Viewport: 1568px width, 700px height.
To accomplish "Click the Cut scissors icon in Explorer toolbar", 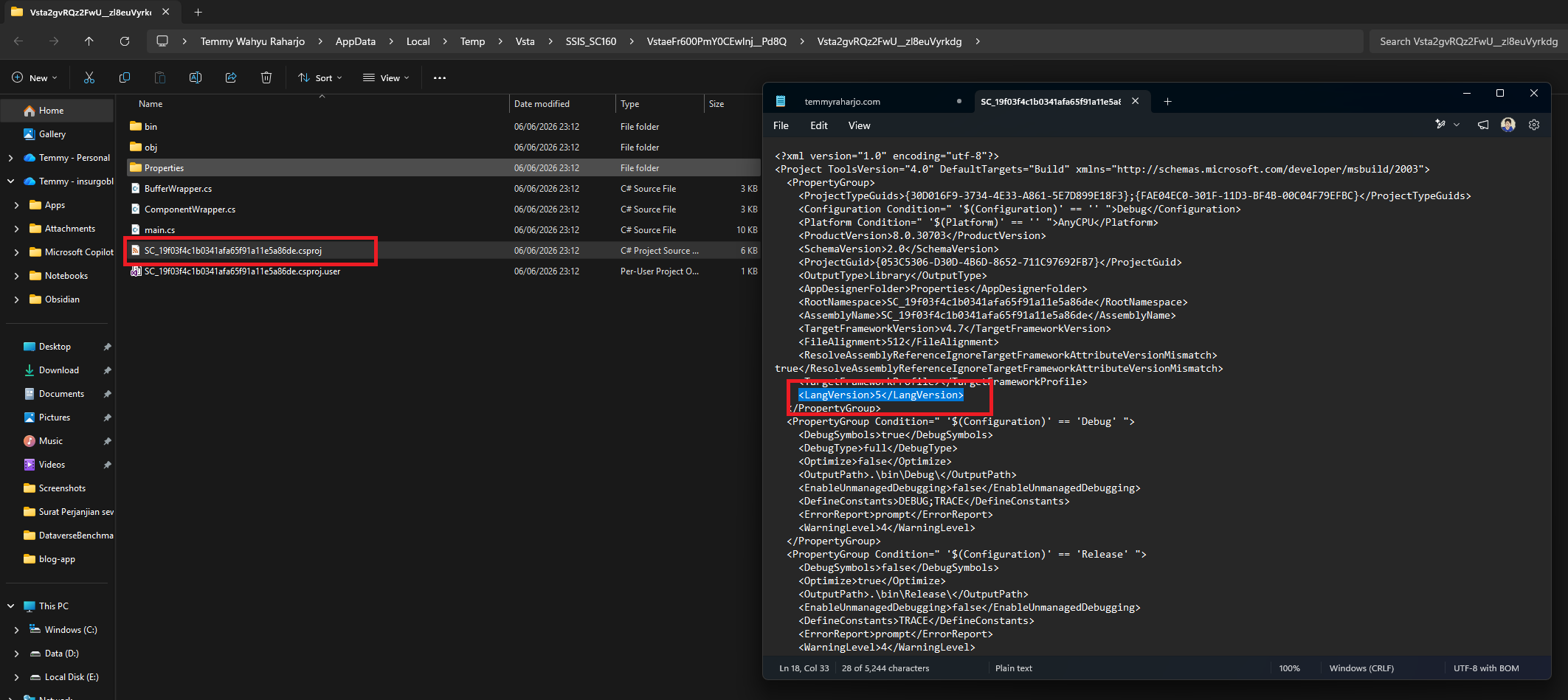I will pyautogui.click(x=89, y=77).
